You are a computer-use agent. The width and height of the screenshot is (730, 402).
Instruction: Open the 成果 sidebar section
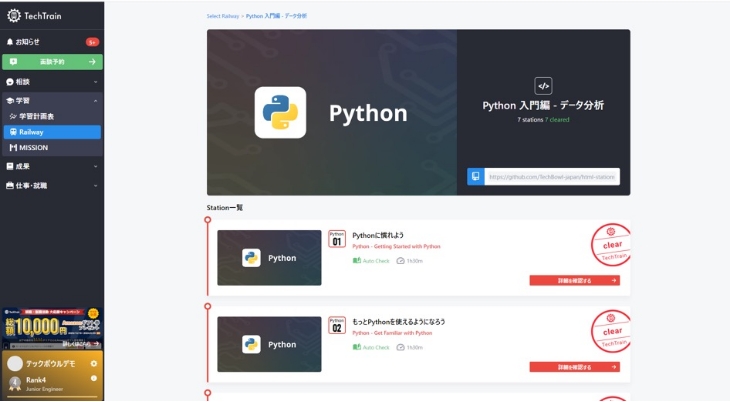pos(52,166)
